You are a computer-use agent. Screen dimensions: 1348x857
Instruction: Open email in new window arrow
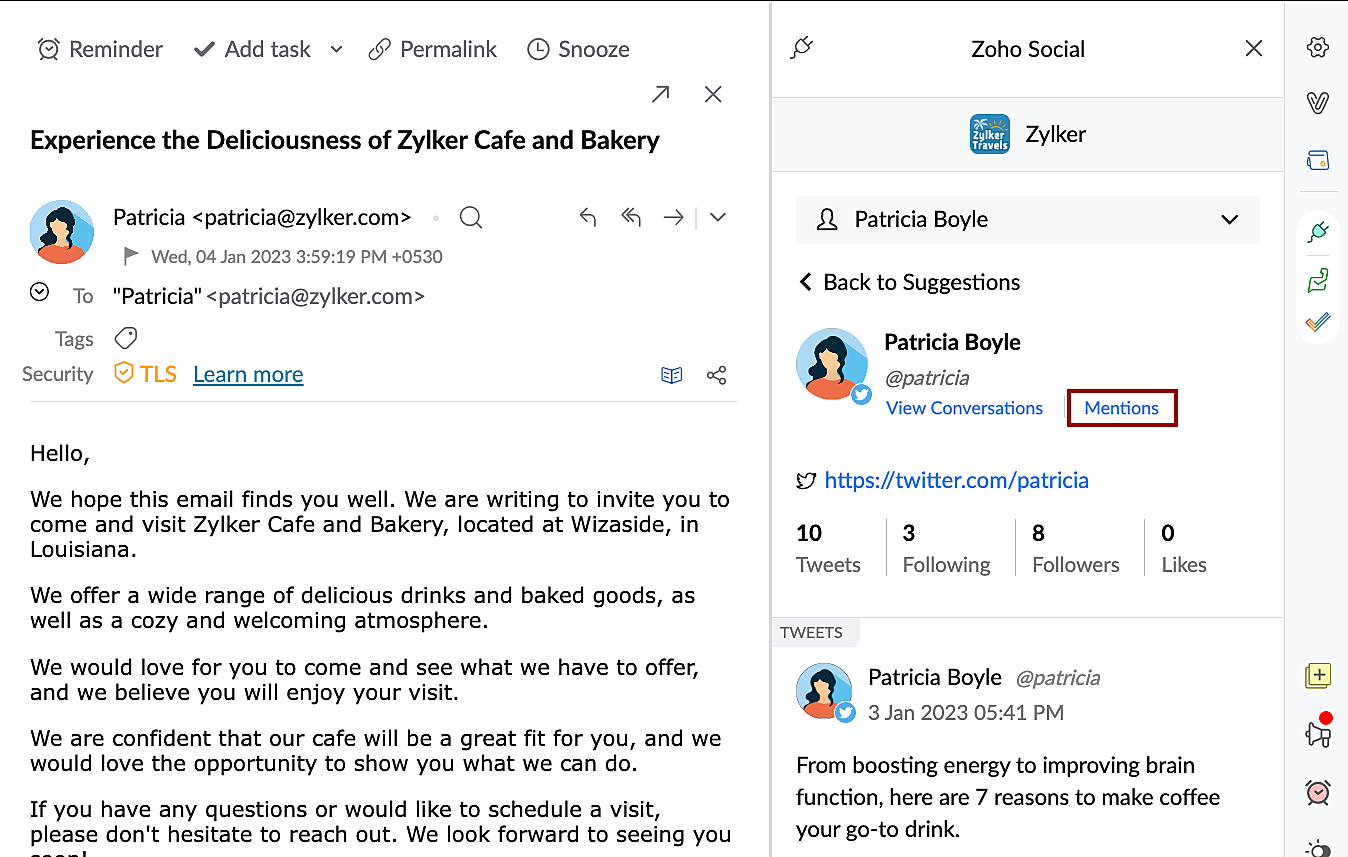point(660,94)
